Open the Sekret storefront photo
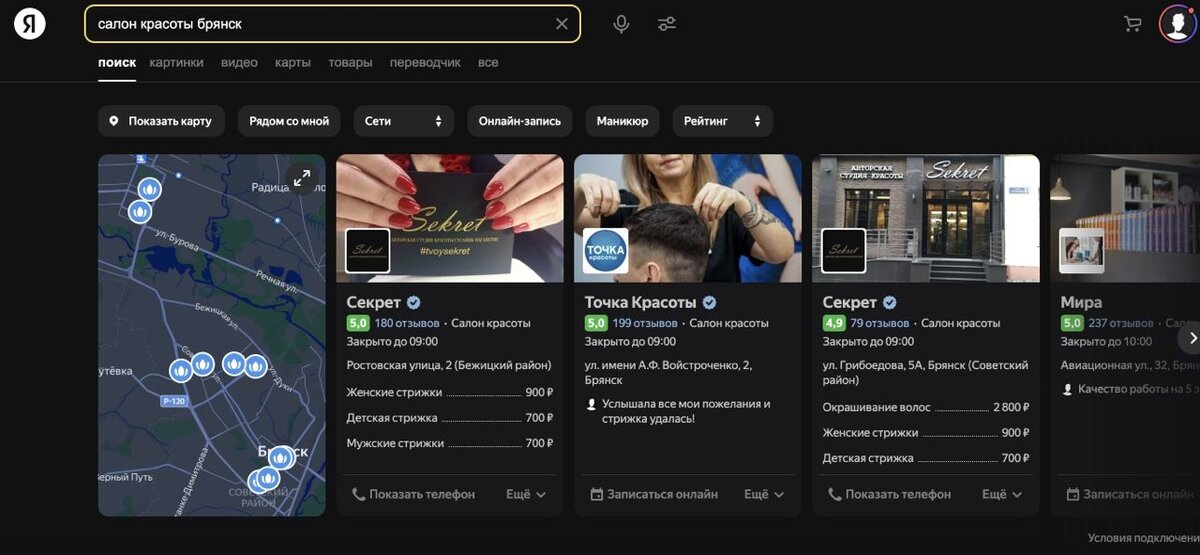This screenshot has width=1200, height=555. click(926, 218)
